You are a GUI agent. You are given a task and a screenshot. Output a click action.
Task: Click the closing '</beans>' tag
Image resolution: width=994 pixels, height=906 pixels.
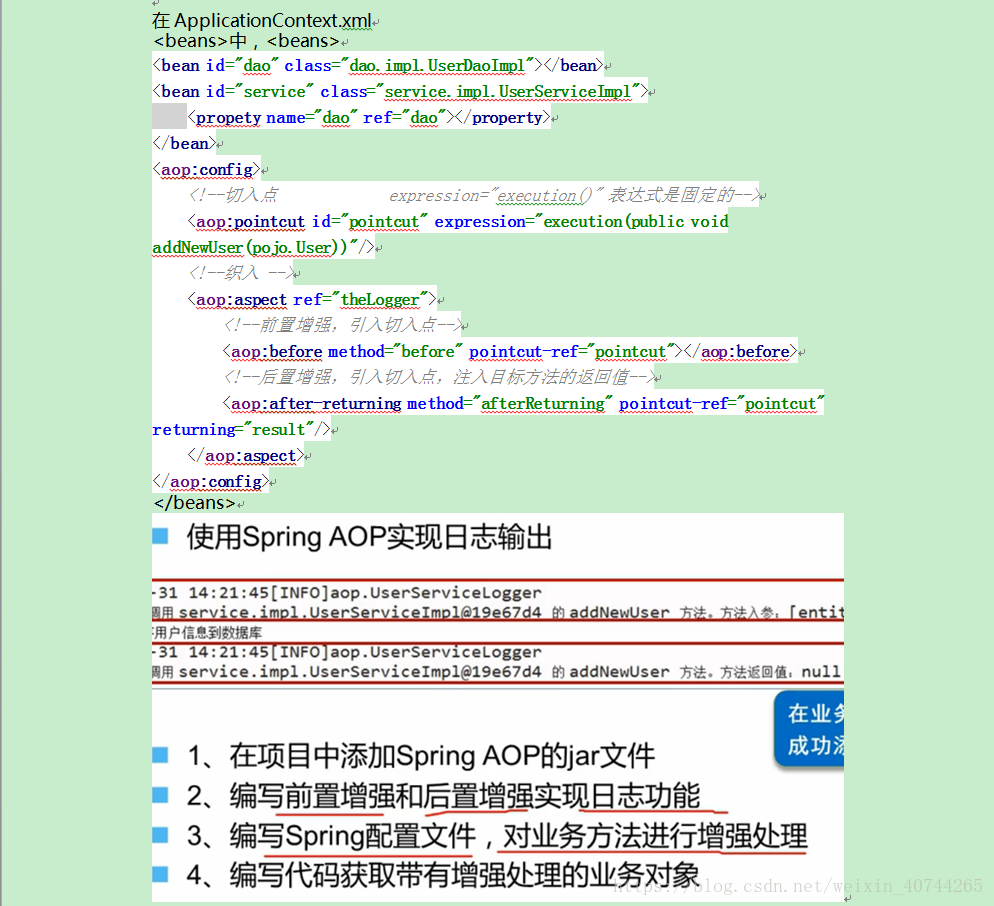[195, 503]
